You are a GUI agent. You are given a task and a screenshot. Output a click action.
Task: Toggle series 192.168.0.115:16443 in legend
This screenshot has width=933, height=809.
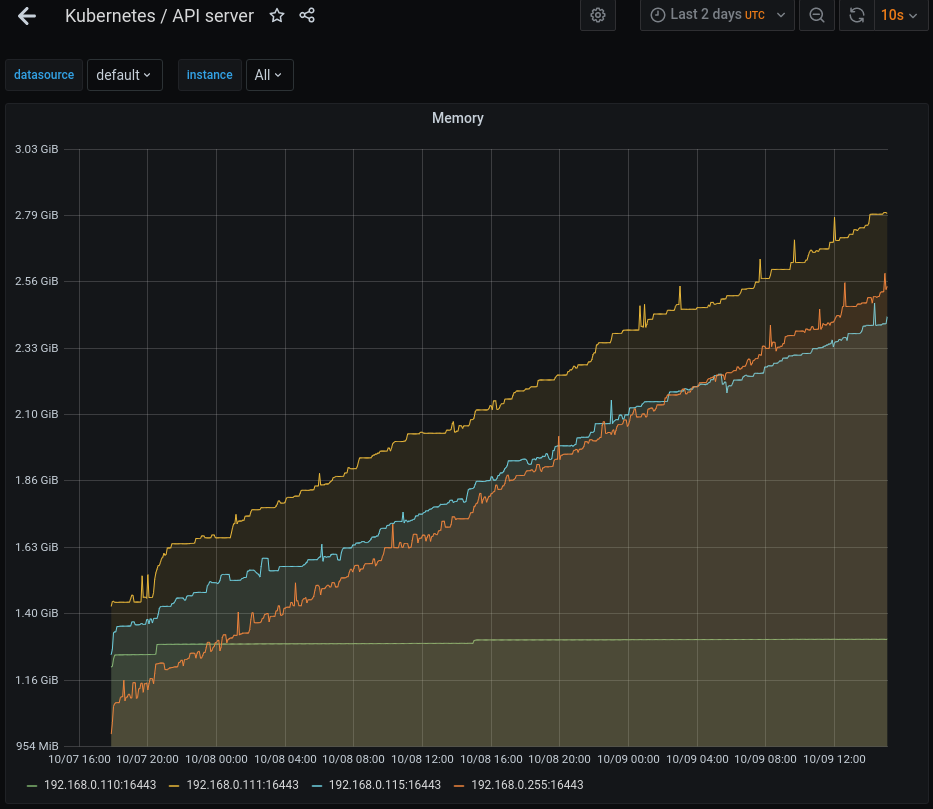point(384,785)
